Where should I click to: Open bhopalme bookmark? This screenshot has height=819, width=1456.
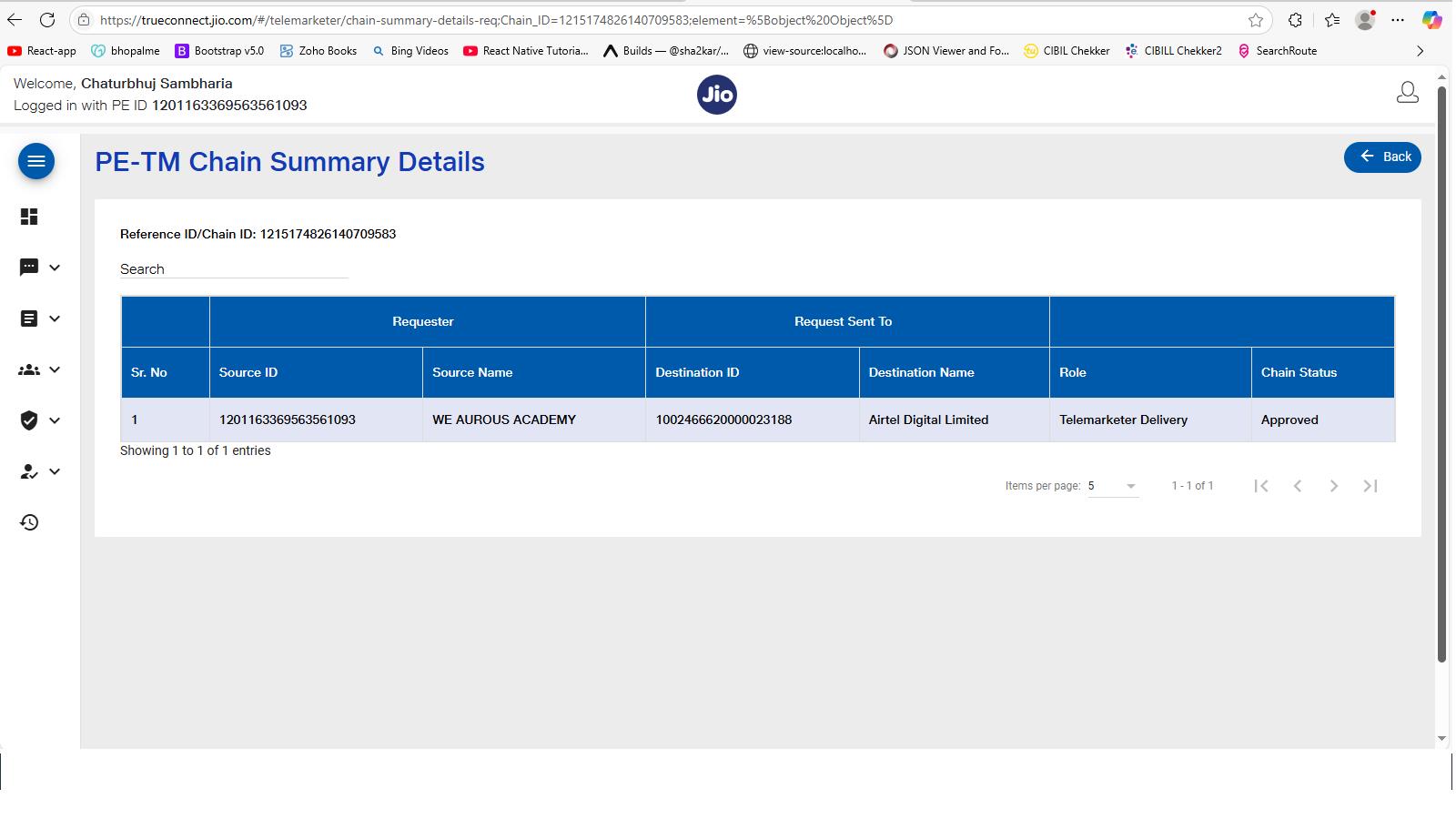[x=126, y=51]
